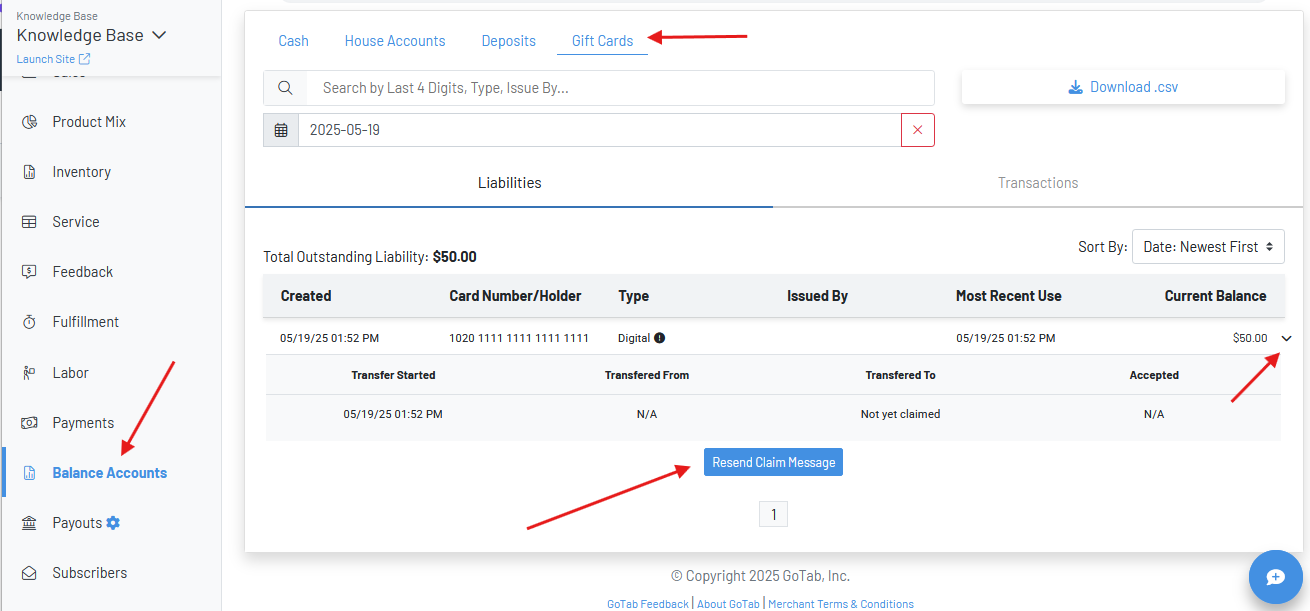Click the Product Mix pie chart icon

pyautogui.click(x=29, y=122)
